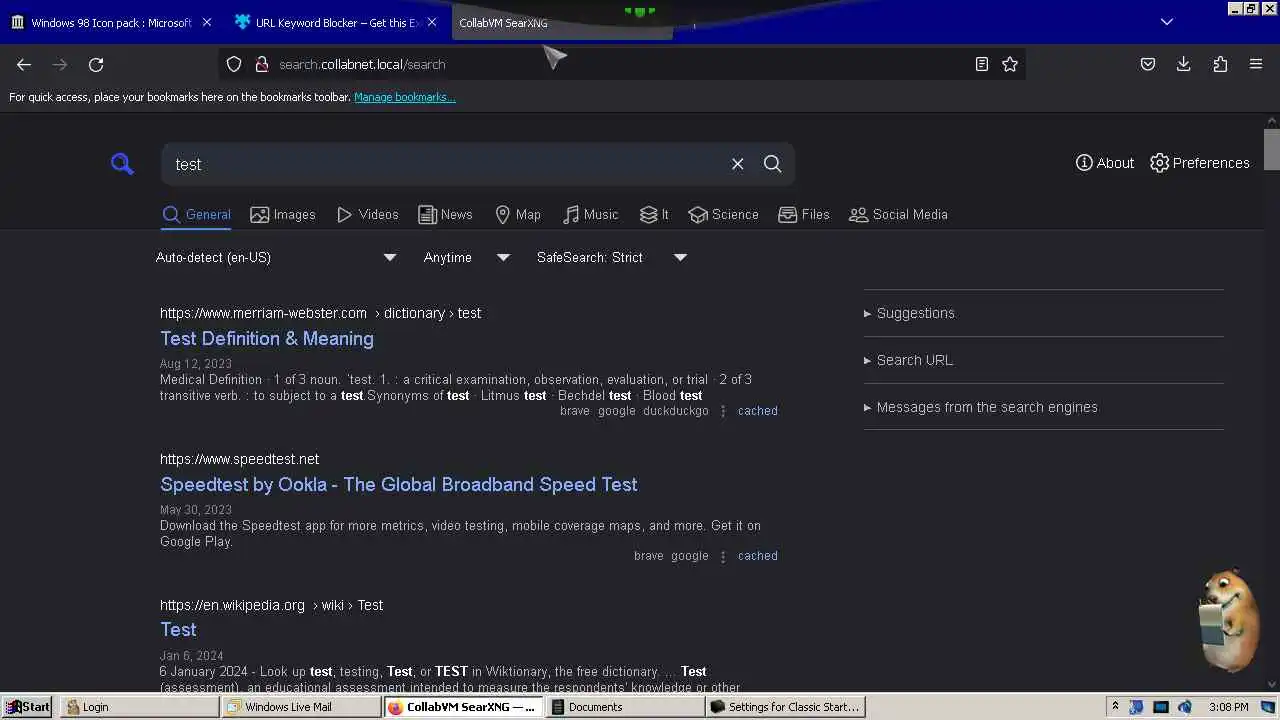This screenshot has height=720, width=1280.
Task: Click the speaker volume tray icon
Action: [1185, 707]
